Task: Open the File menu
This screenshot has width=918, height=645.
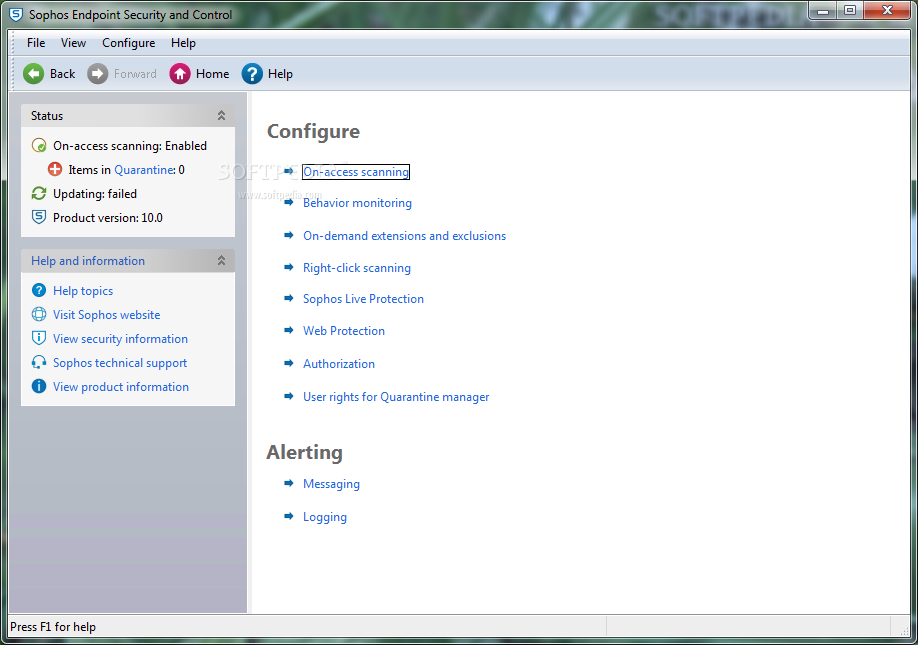Action: (x=36, y=43)
